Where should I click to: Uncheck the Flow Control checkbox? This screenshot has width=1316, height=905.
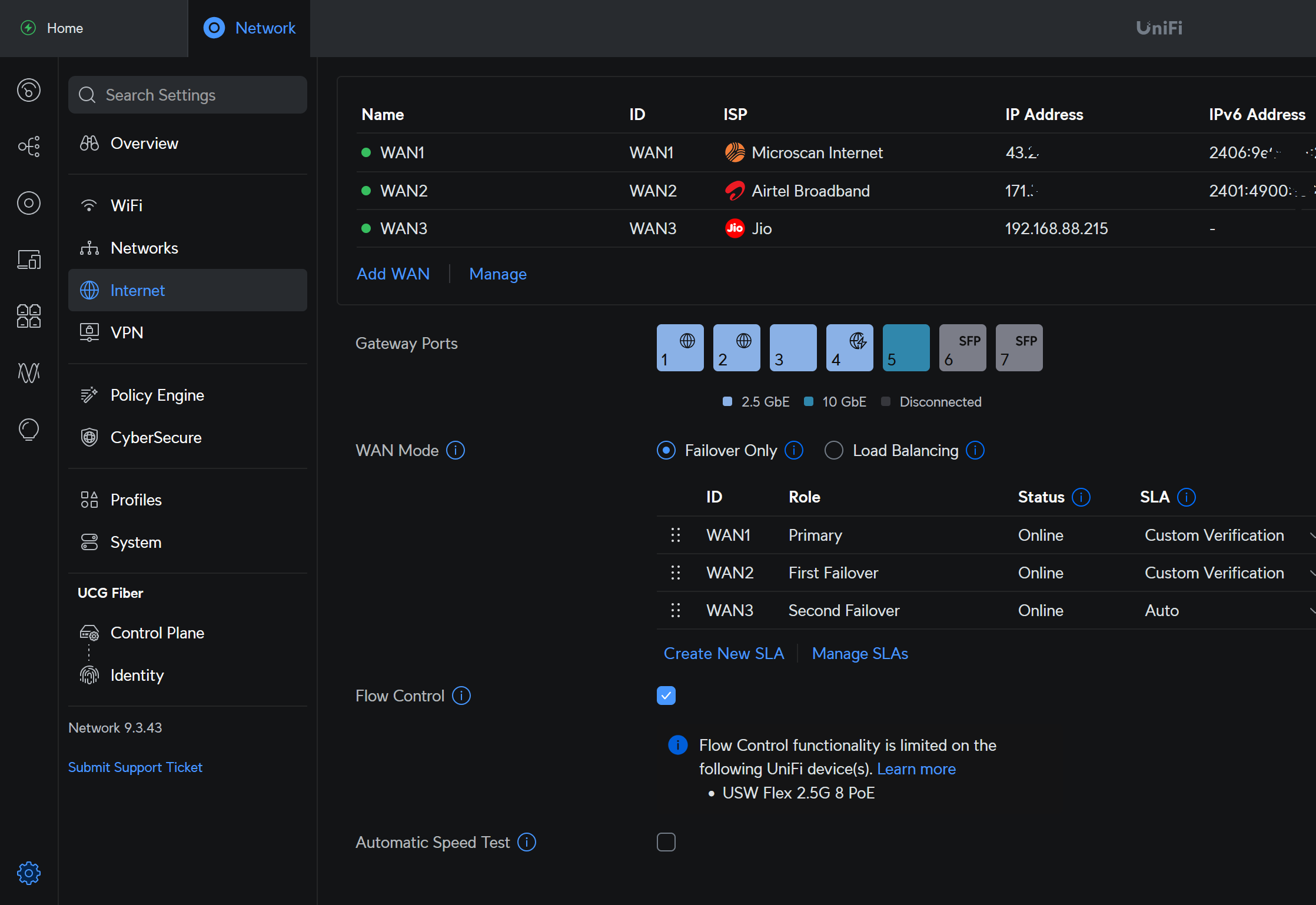tap(666, 696)
